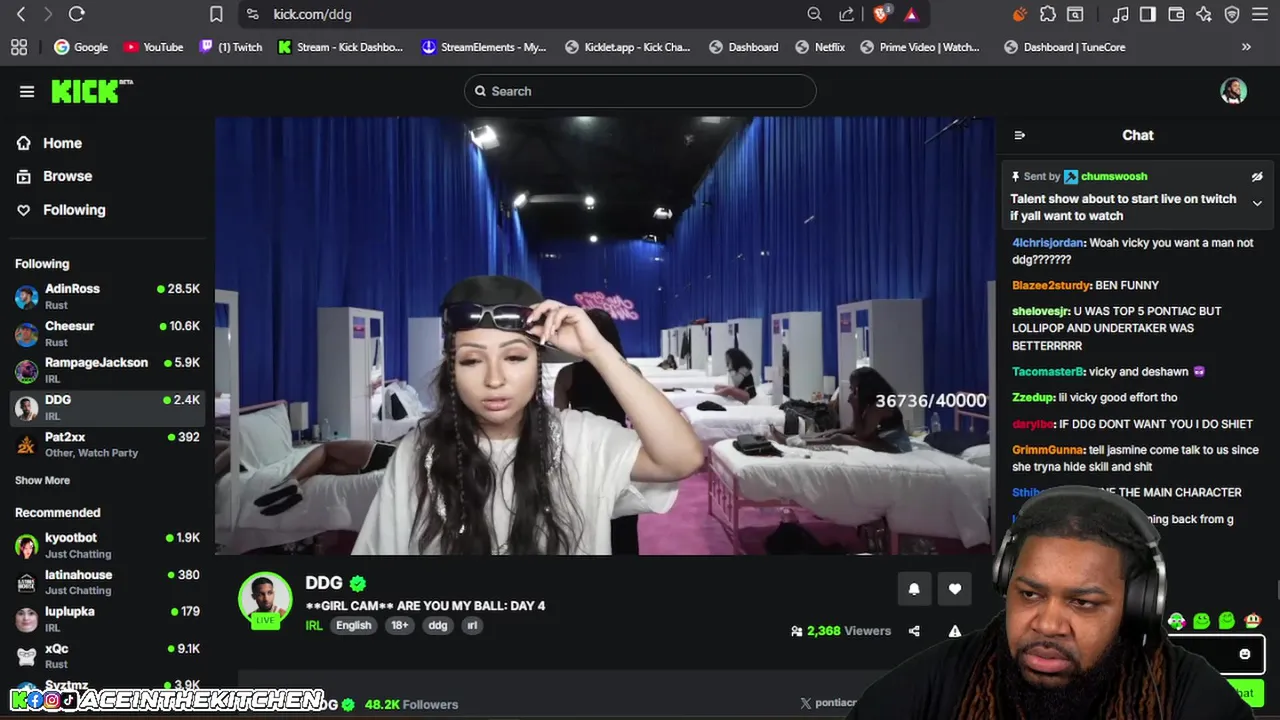
Task: Open the StreamElements bookmark
Action: click(484, 47)
